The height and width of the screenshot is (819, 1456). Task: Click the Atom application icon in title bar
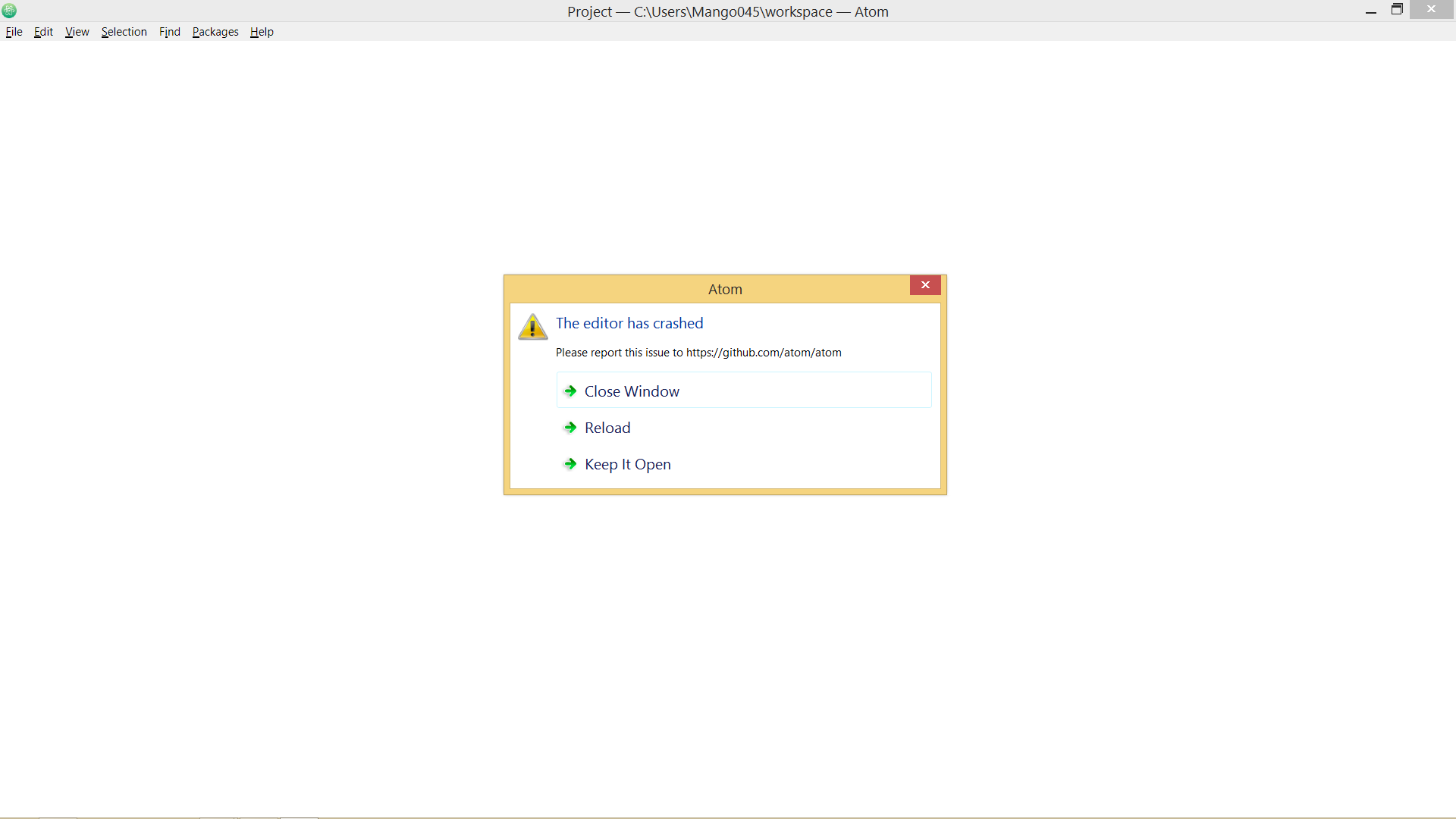(9, 11)
